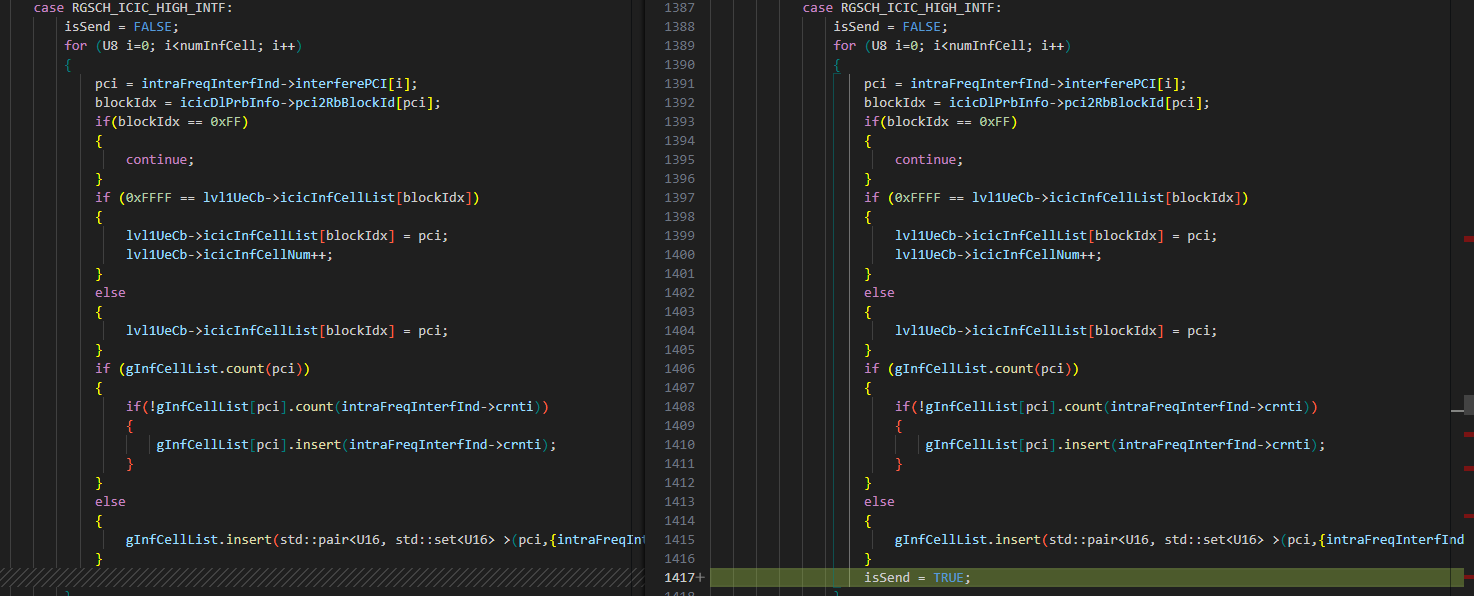Click the hatched empty line in left pane
This screenshot has width=1474, height=596.
click(x=320, y=578)
